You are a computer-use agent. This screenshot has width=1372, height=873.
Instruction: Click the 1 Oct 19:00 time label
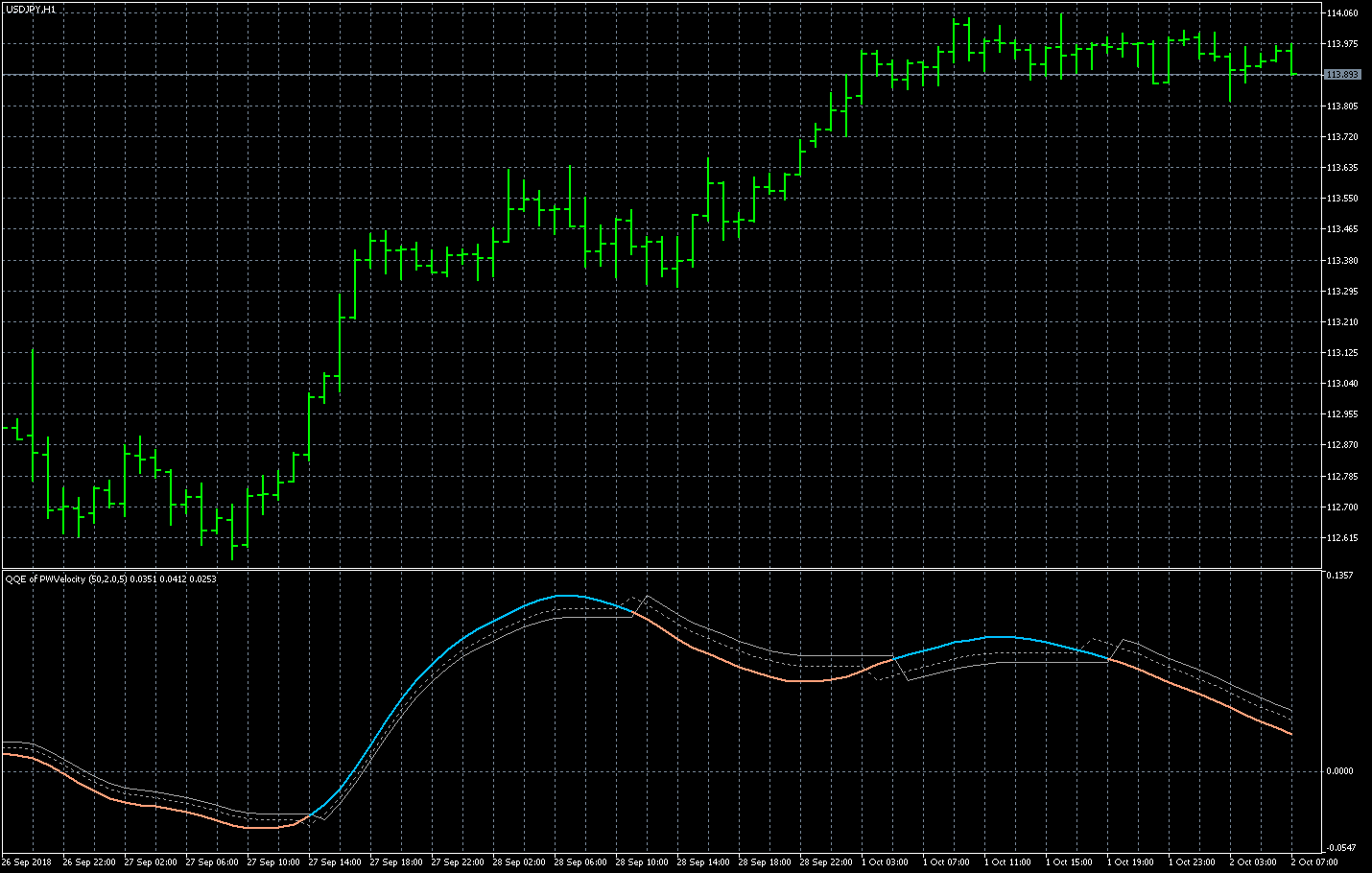pyautogui.click(x=1130, y=862)
